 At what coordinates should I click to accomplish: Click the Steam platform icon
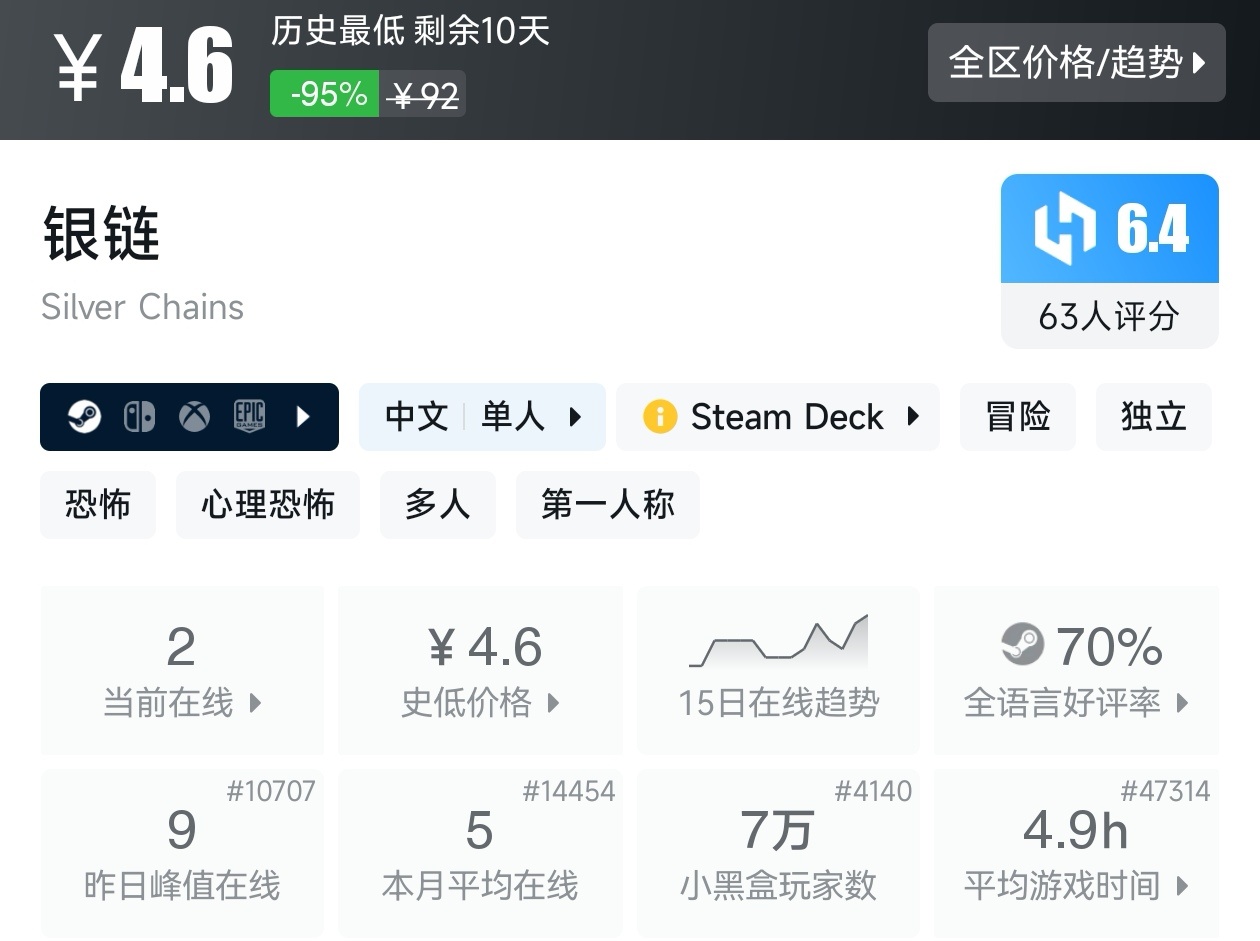coord(84,417)
